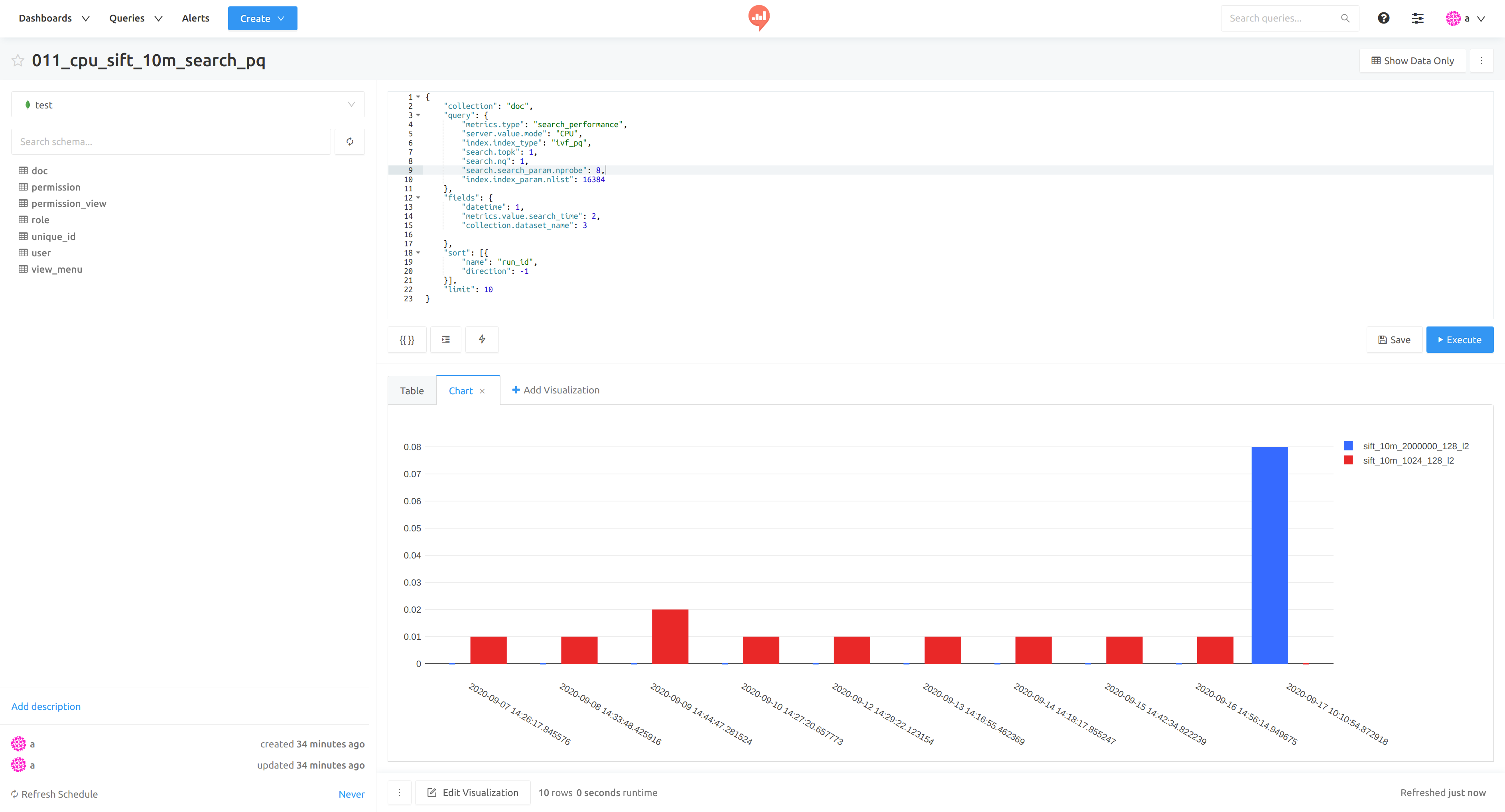Toggle the autocomplete lightning bolt icon
This screenshot has width=1505, height=812.
pyautogui.click(x=482, y=339)
